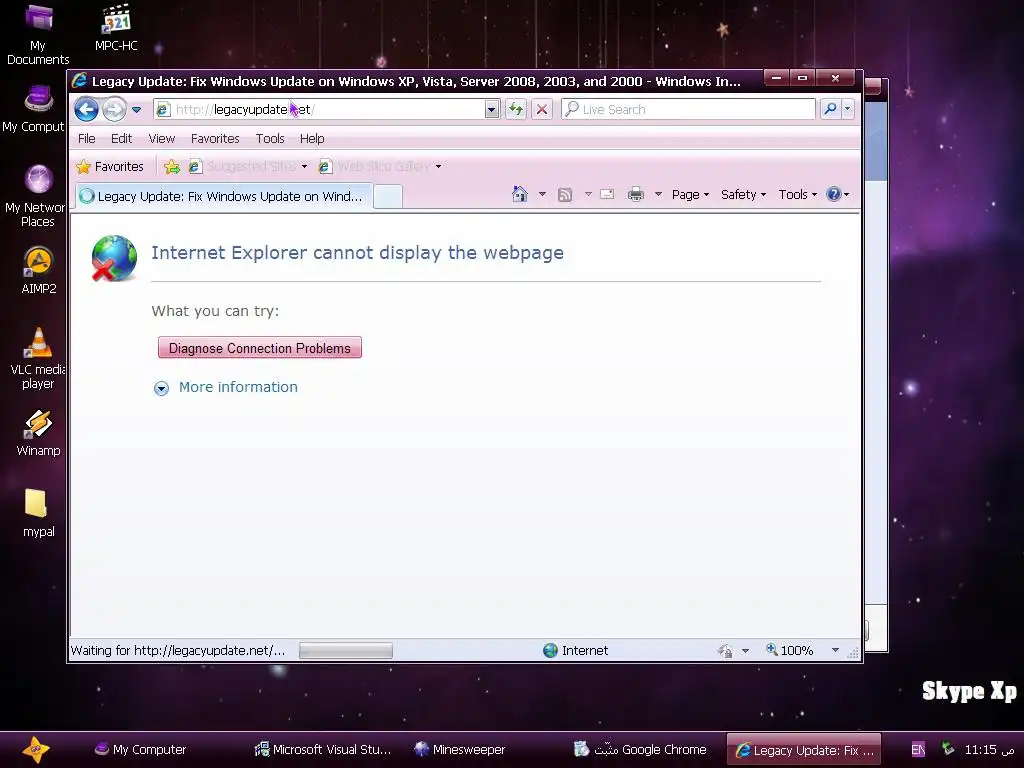Open a new blank tab
The width and height of the screenshot is (1024, 768).
pyautogui.click(x=388, y=197)
